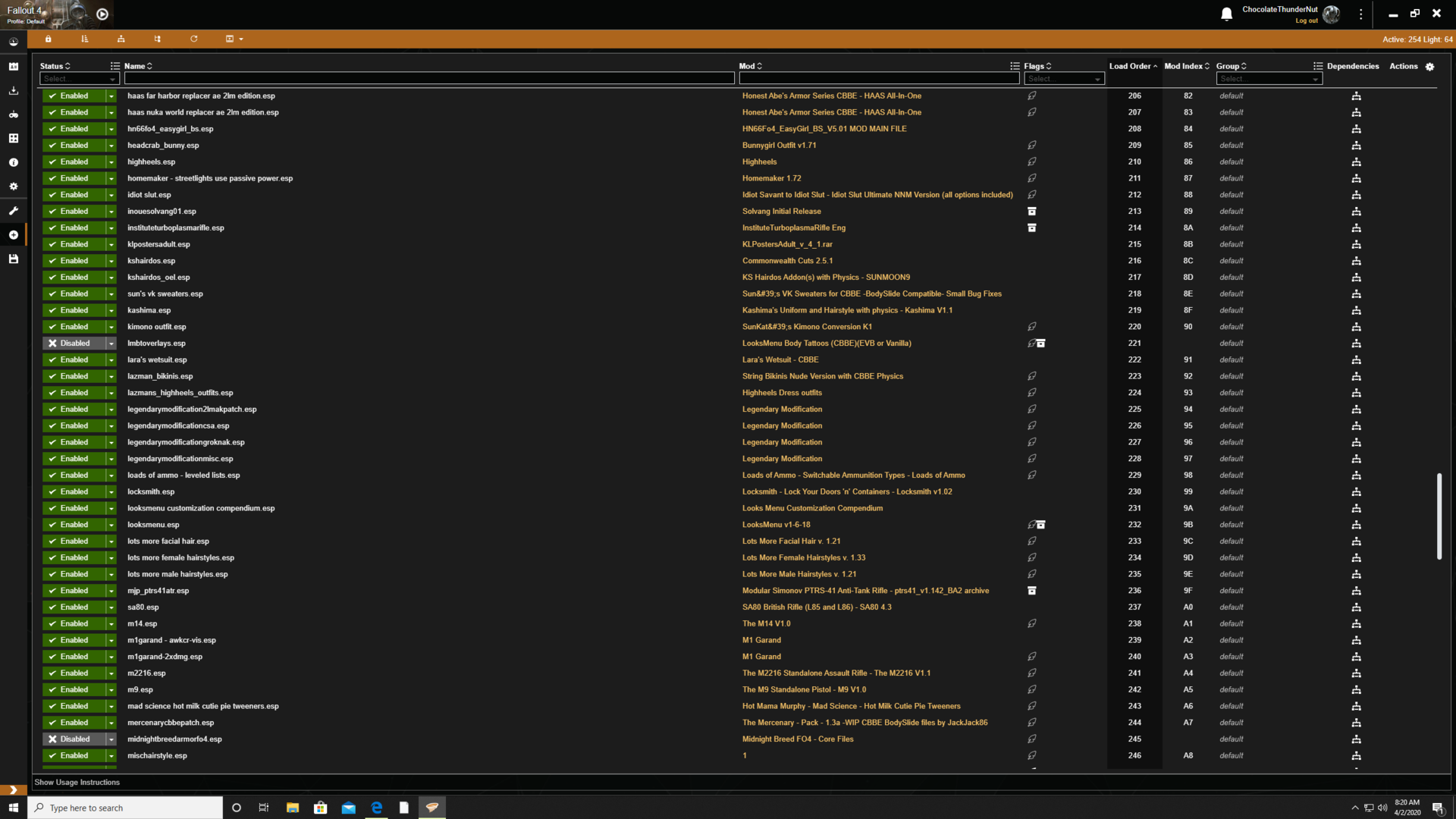Image resolution: width=1456 pixels, height=819 pixels.
Task: Expand the sidebar with bottom chevron
Action: [x=13, y=789]
